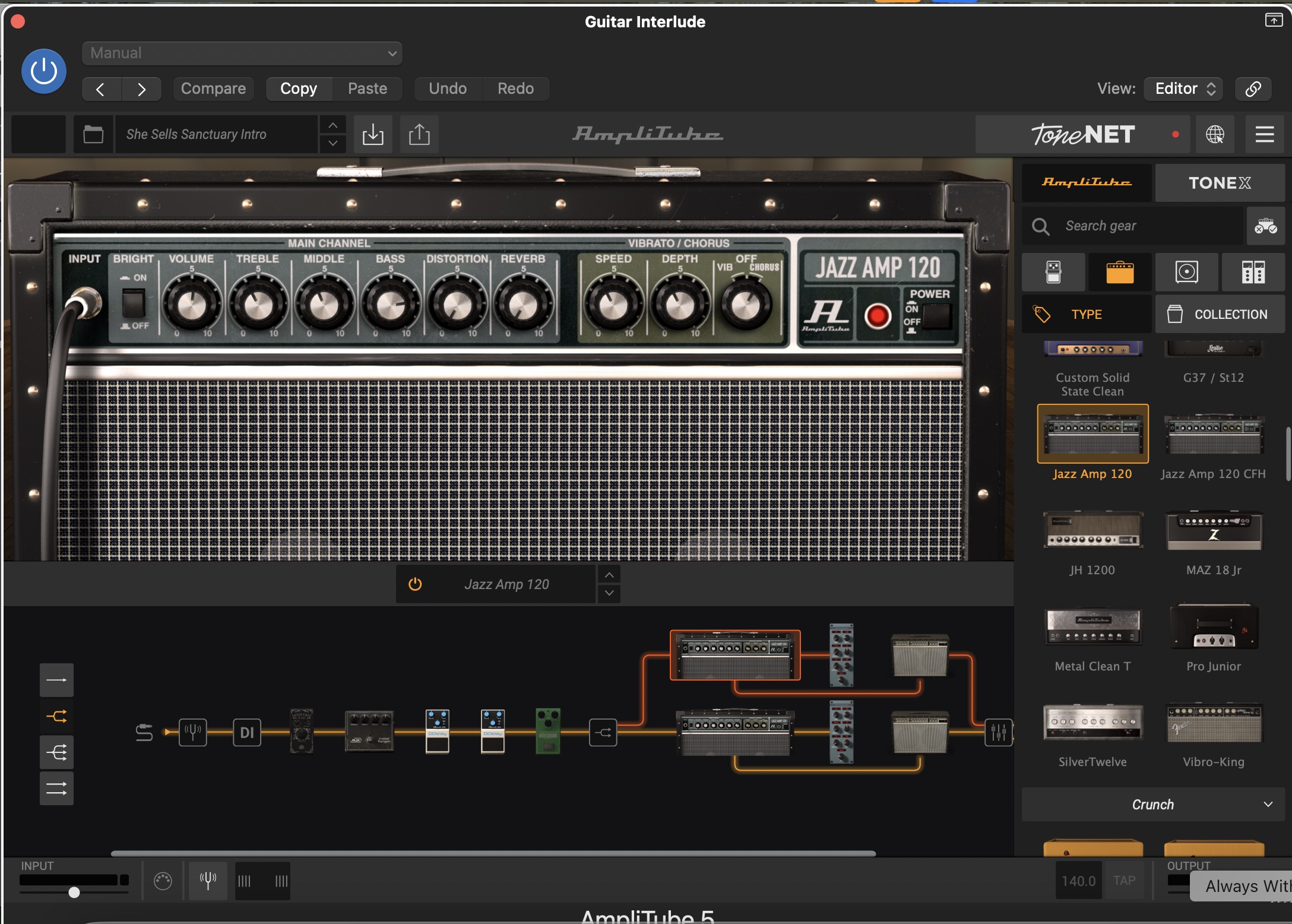Viewport: 1292px width, 924px height.
Task: Click down arrow beside Jazz Amp 120 selector
Action: click(609, 593)
